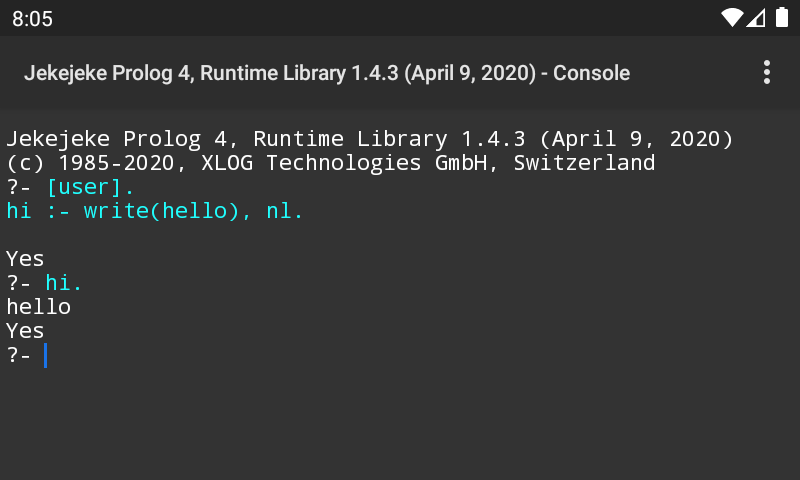Click the 'hi.' query line
The width and height of the screenshot is (800, 480).
64,283
